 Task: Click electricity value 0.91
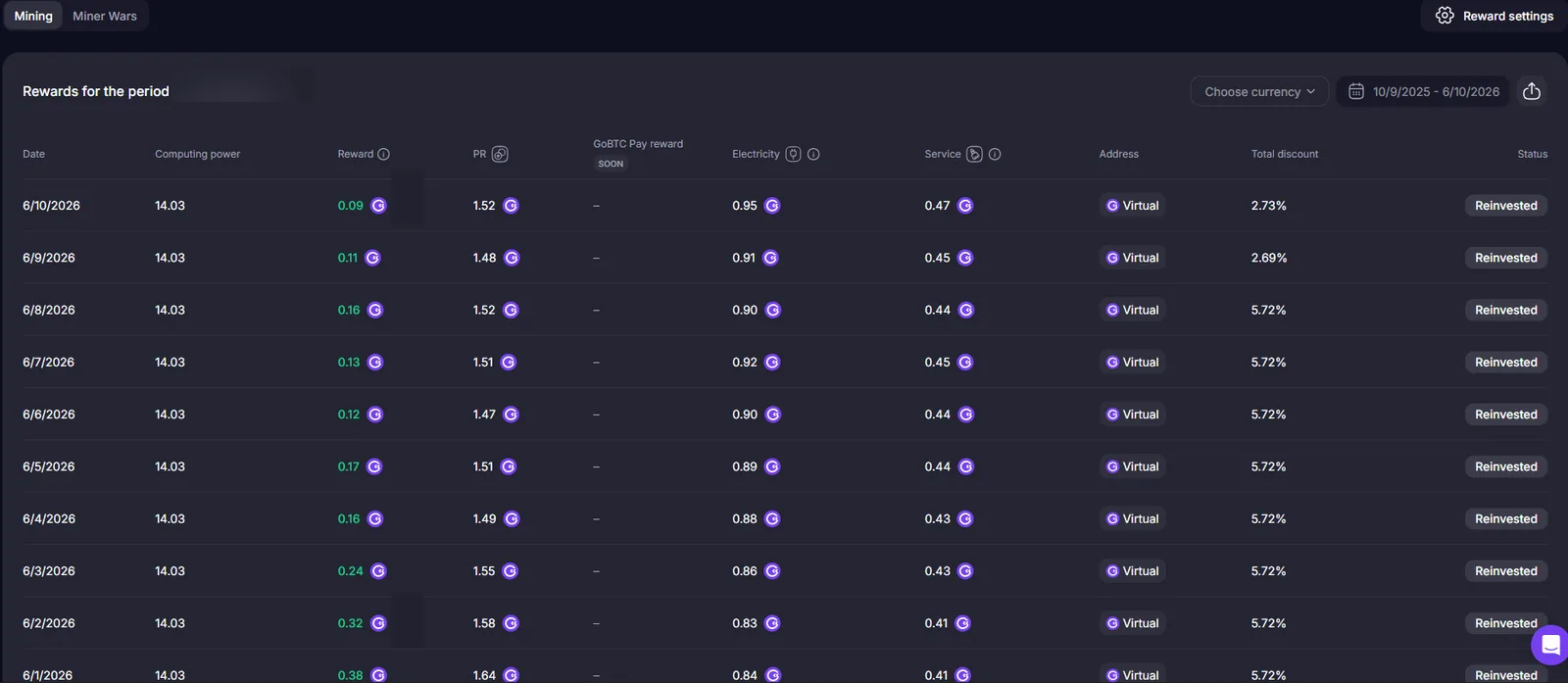coord(744,258)
